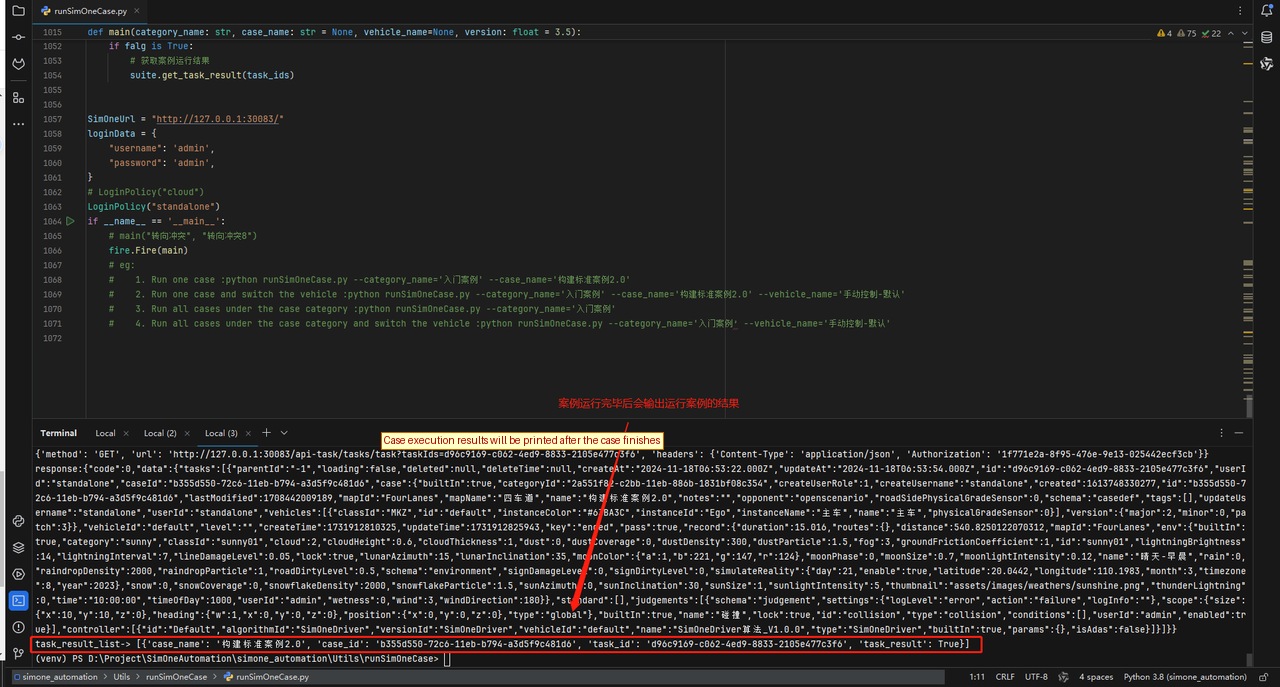
Task: Click the warnings count 4 indicator
Action: 1164,33
